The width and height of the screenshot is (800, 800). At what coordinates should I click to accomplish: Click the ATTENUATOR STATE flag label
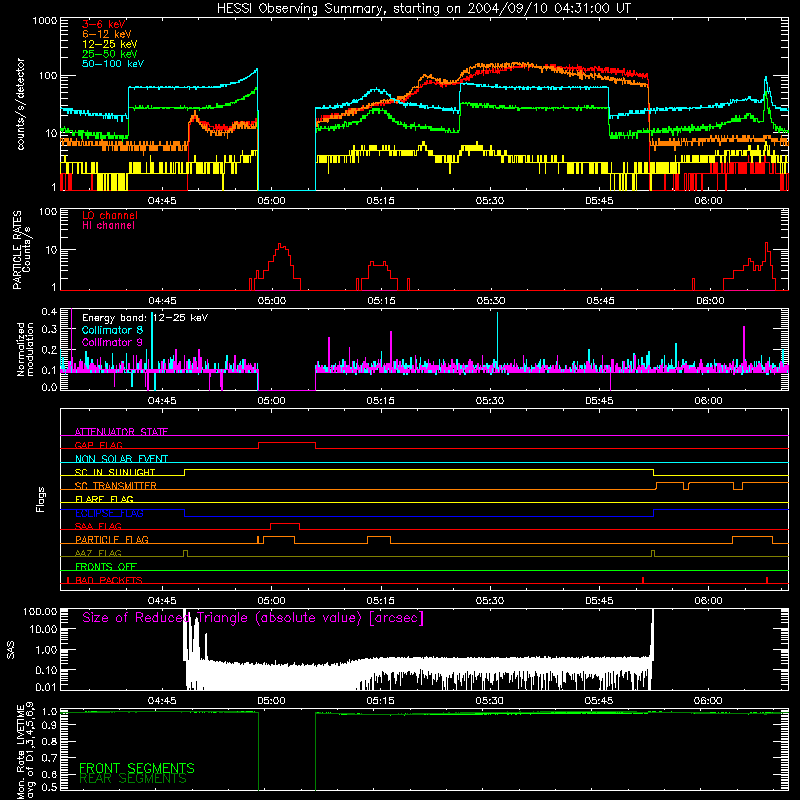point(121,432)
